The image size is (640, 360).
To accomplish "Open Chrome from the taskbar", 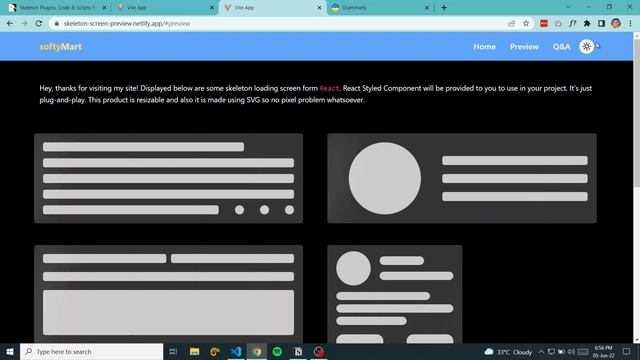I will [257, 351].
